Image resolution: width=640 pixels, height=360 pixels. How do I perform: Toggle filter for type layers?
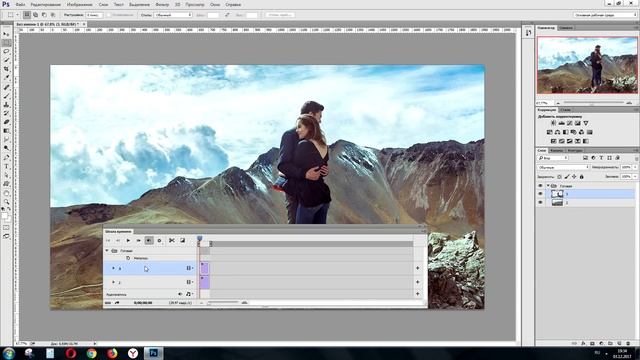coord(601,158)
